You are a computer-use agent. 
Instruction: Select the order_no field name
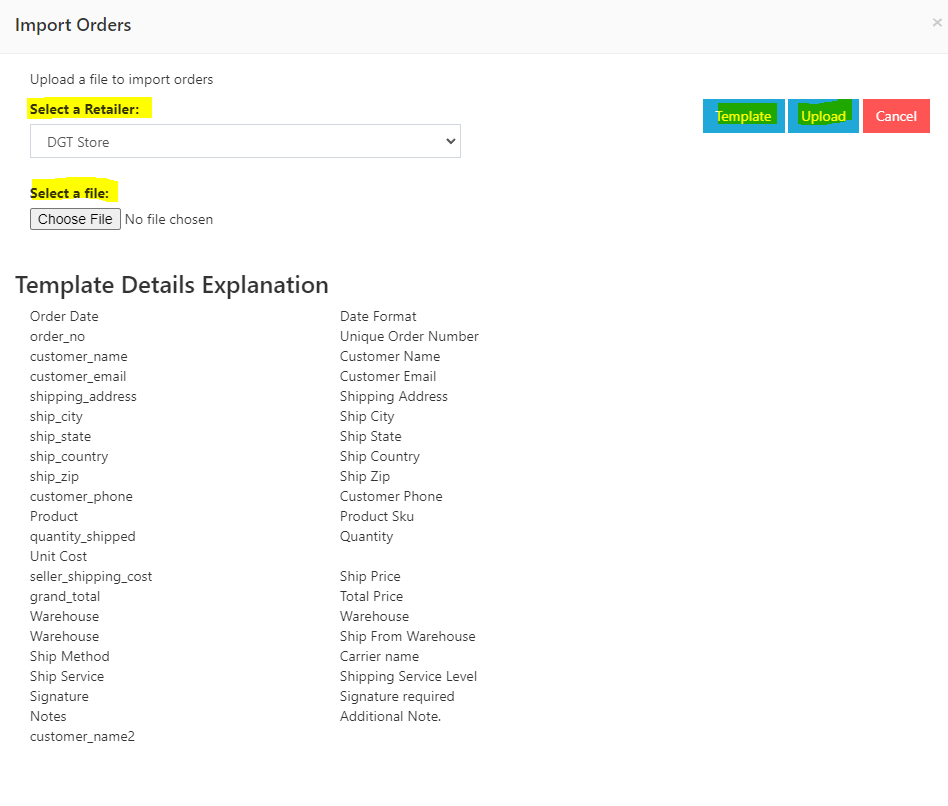pyautogui.click(x=57, y=336)
